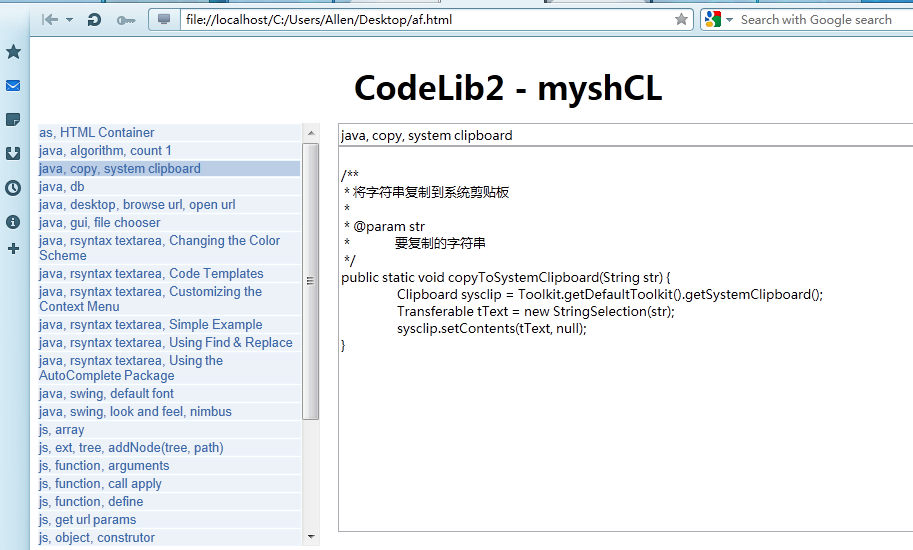Screen dimensions: 913x550
Task: Open 'java, swing, default font' snippet
Action: tap(169, 394)
